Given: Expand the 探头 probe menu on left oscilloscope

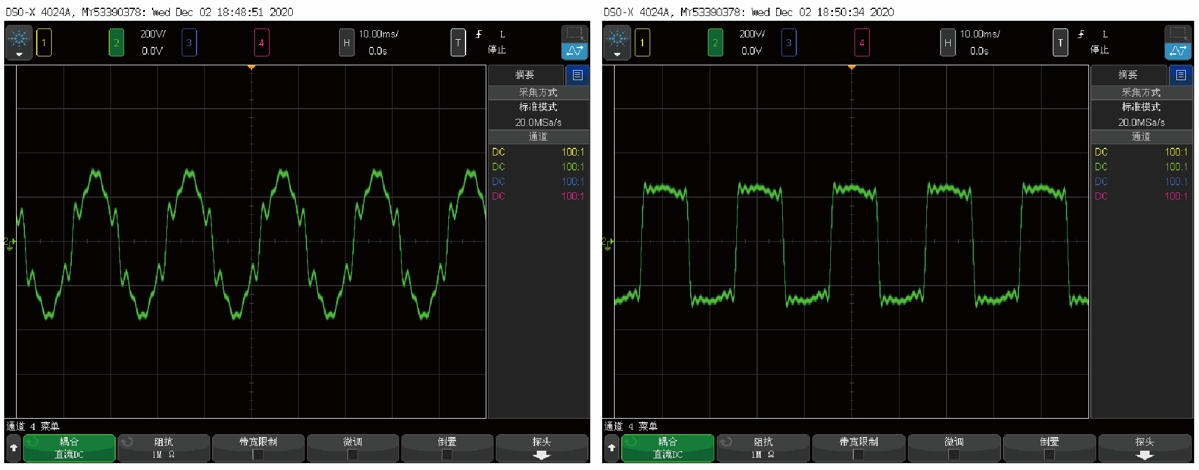Looking at the screenshot, I should point(541,448).
